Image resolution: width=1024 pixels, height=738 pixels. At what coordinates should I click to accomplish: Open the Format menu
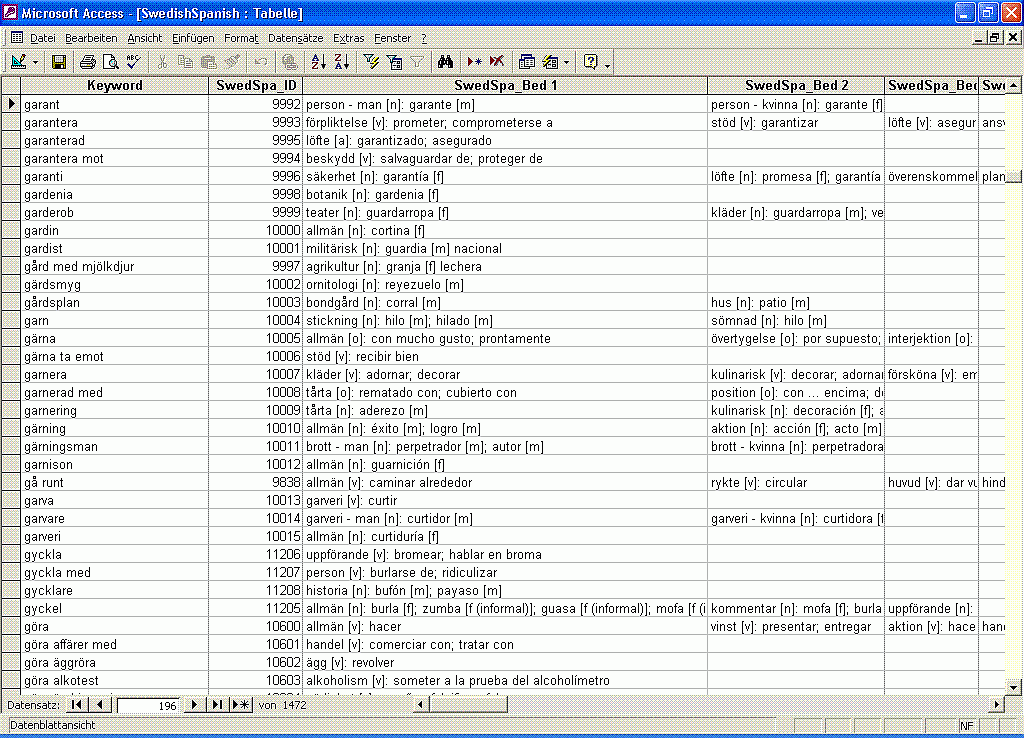(x=241, y=38)
